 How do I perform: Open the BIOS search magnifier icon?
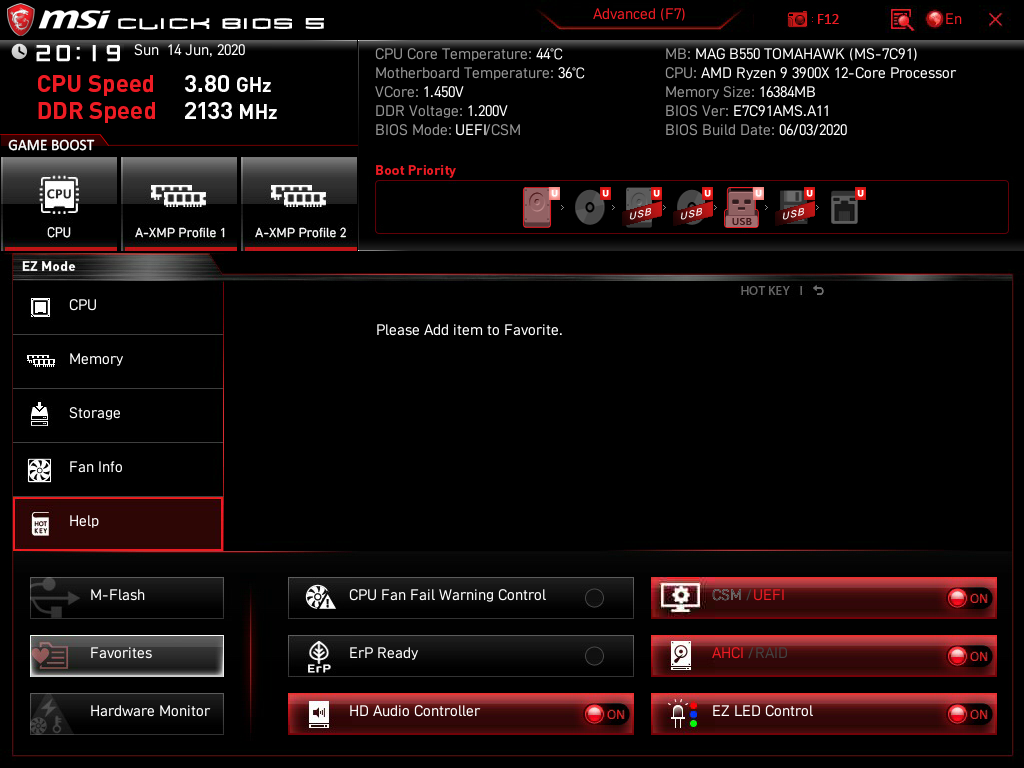pos(901,20)
